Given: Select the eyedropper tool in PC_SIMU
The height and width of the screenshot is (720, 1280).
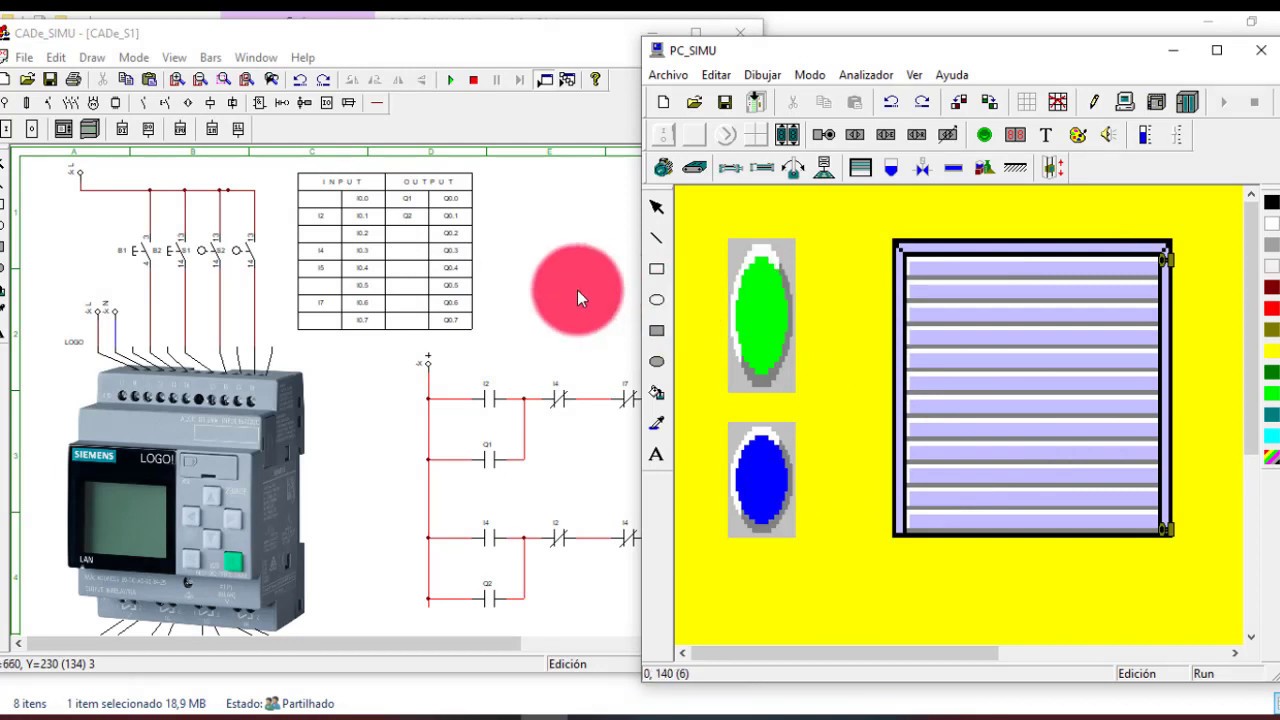Looking at the screenshot, I should click(656, 424).
